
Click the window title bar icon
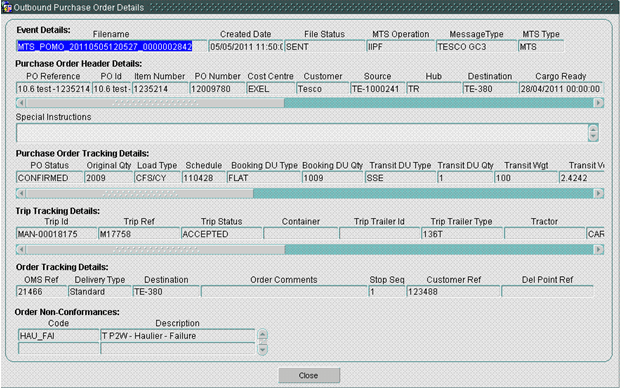click(x=7, y=7)
